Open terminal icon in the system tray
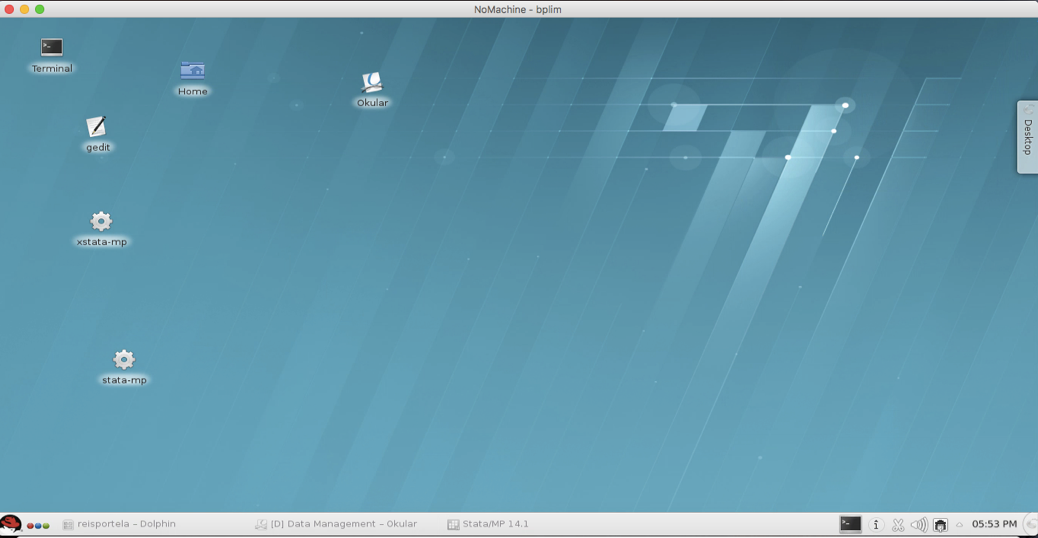The height and width of the screenshot is (538, 1038). pyautogui.click(x=850, y=524)
